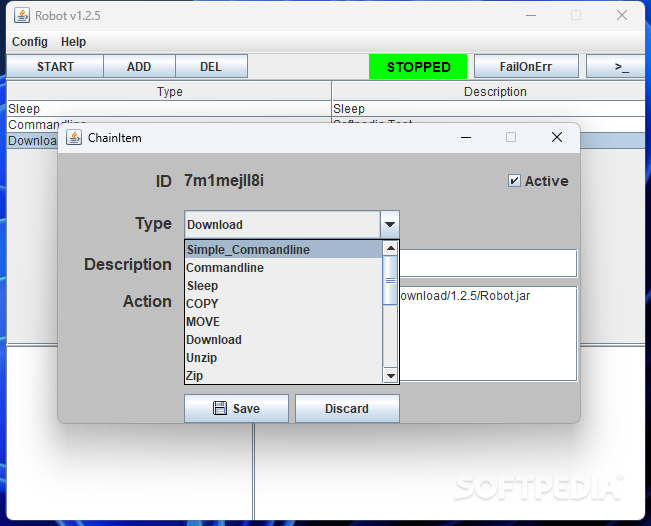Toggle the FailOnErr button

tap(526, 66)
